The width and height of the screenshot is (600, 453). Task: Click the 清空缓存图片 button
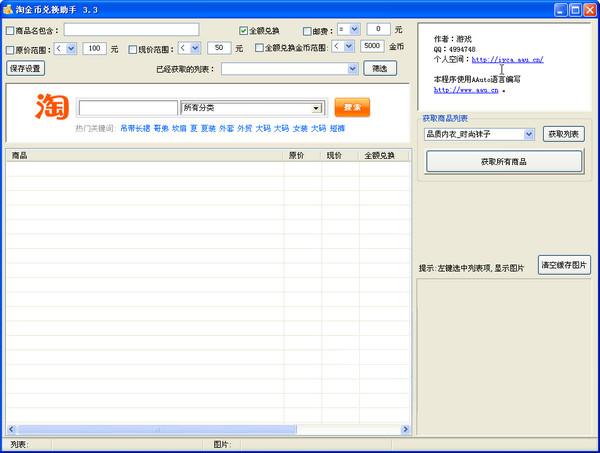[x=564, y=265]
